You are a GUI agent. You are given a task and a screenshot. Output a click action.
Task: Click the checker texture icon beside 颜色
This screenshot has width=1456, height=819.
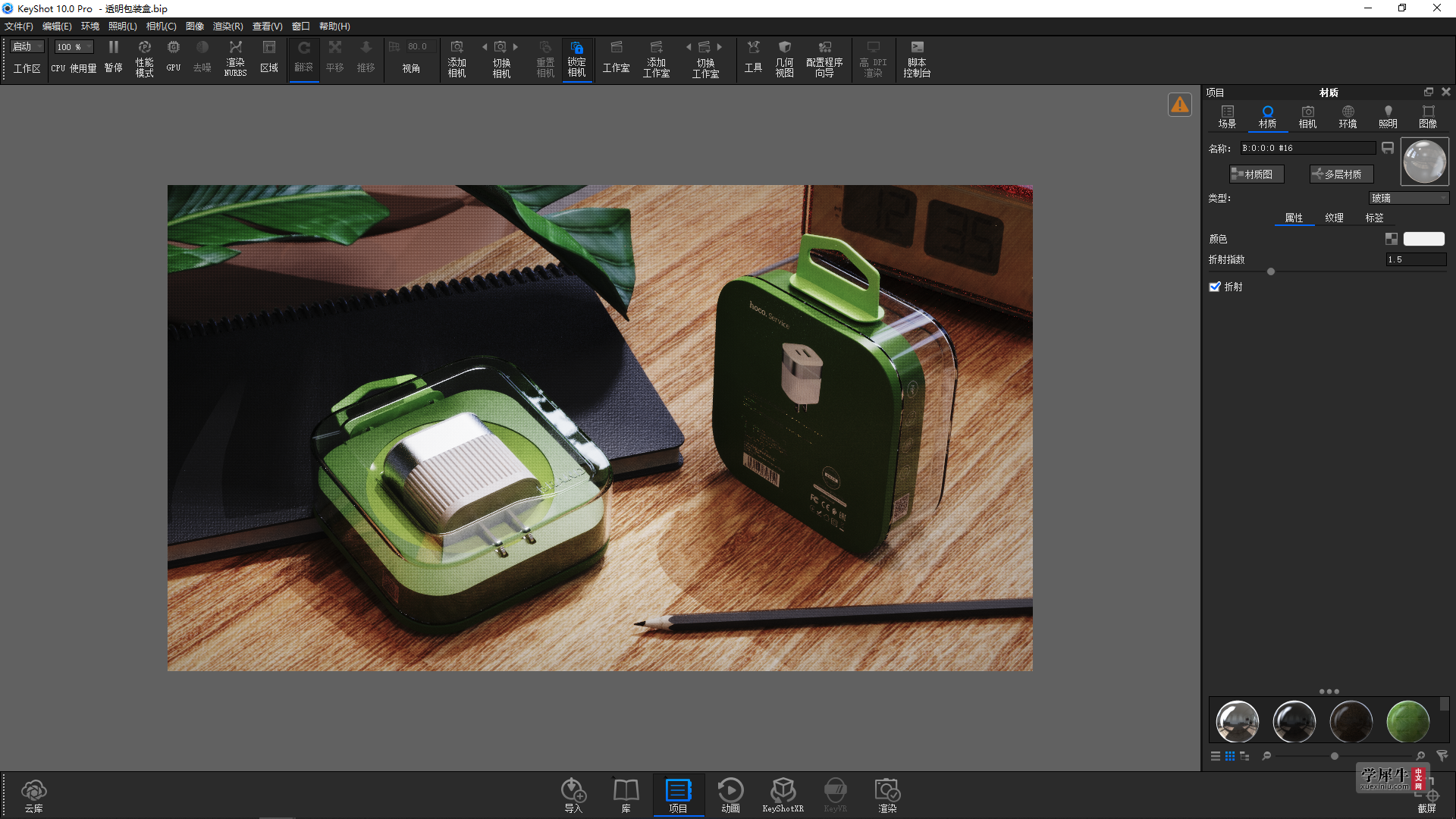(1392, 239)
